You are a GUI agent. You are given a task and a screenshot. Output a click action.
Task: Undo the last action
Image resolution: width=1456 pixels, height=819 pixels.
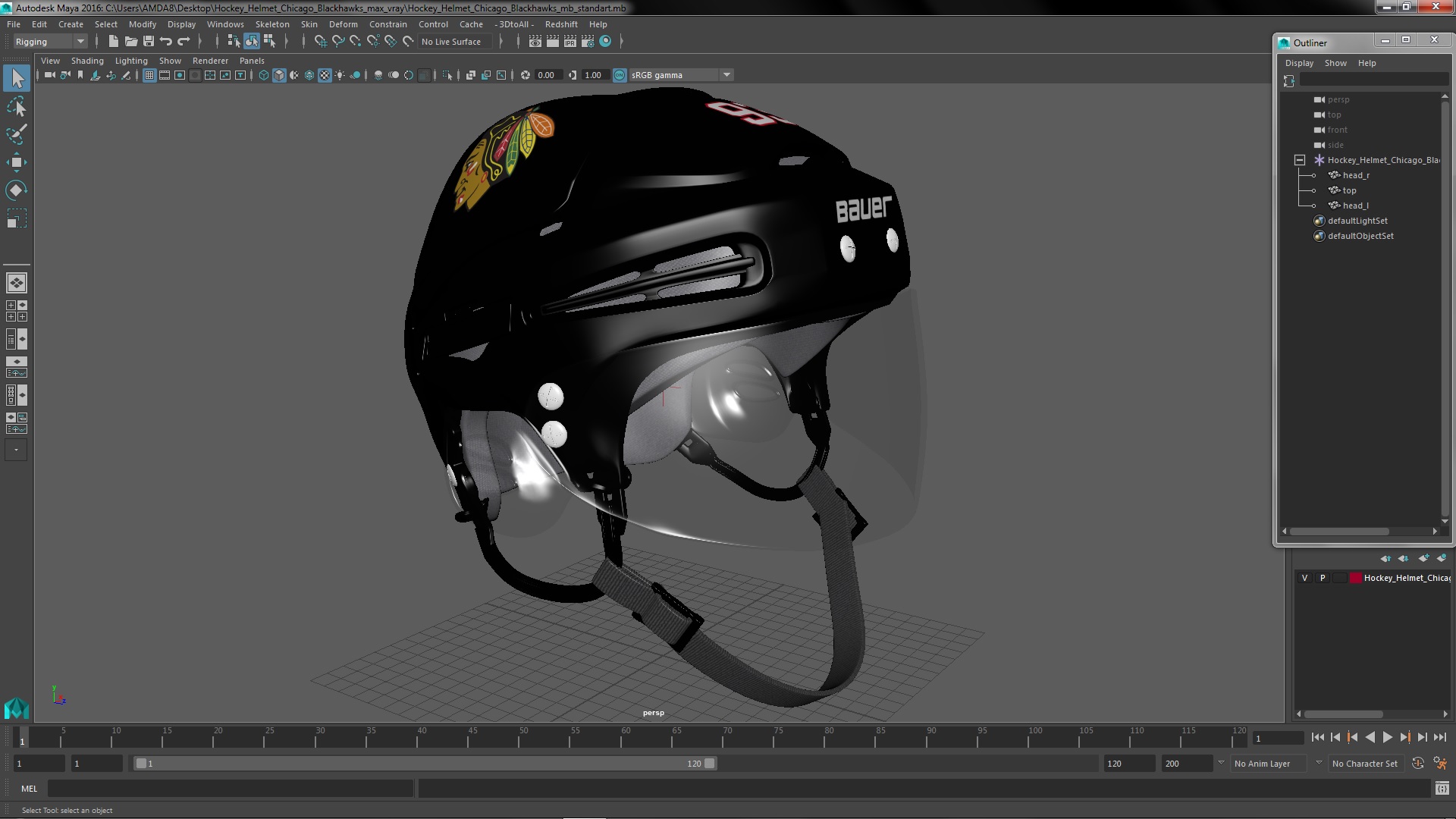(x=166, y=42)
